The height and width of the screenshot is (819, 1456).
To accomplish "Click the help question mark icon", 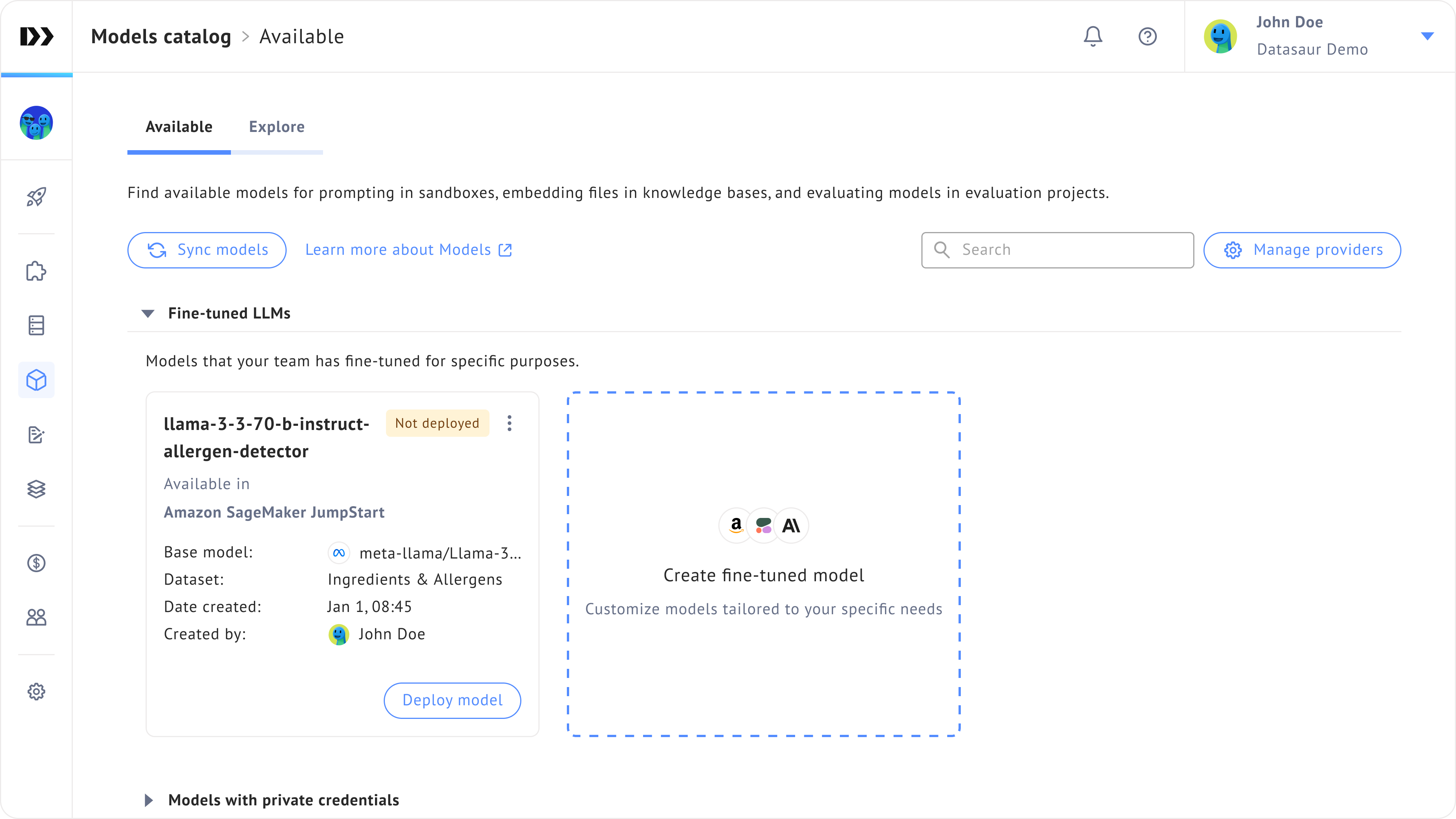I will (x=1147, y=36).
